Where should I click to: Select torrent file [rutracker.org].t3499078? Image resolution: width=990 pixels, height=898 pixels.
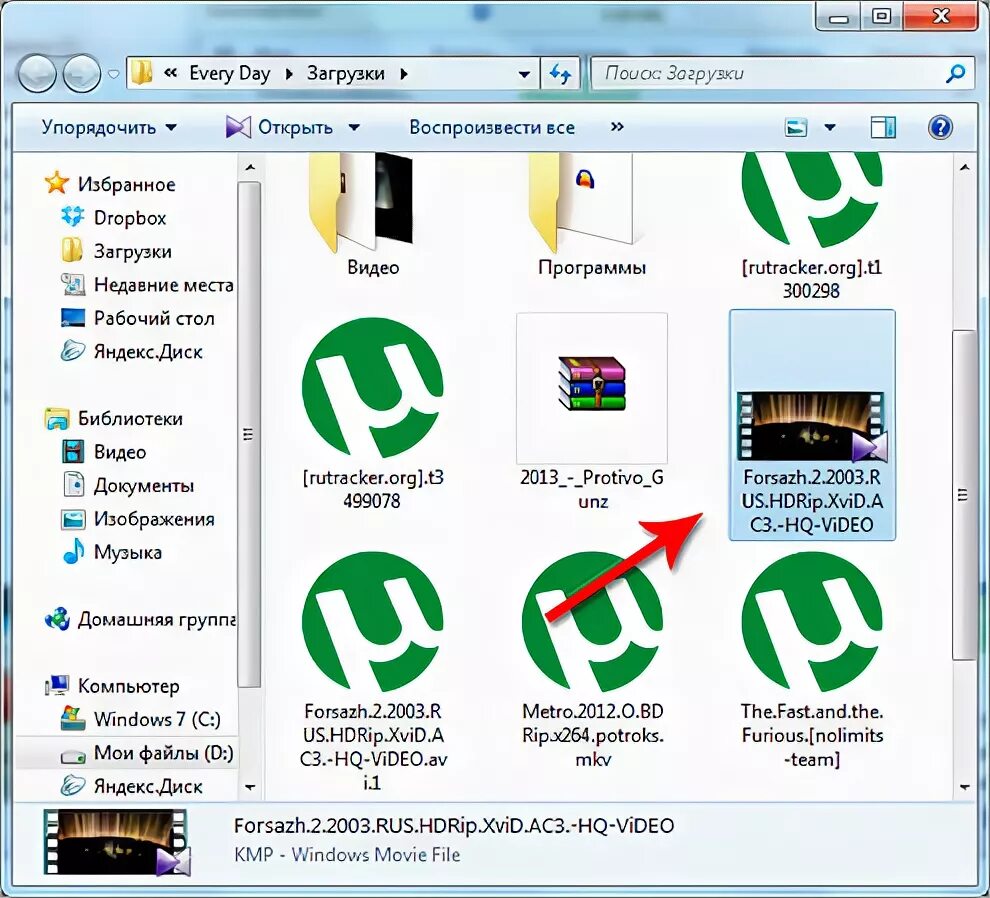(373, 414)
